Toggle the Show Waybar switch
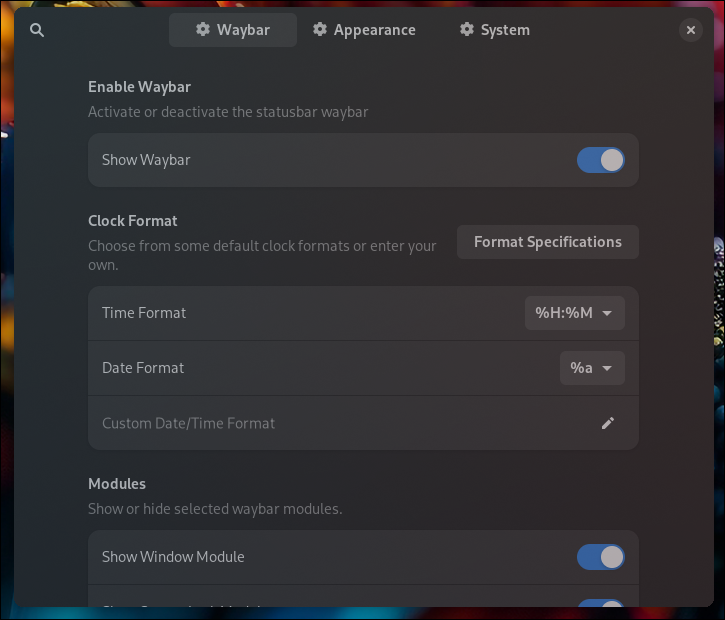 point(600,160)
